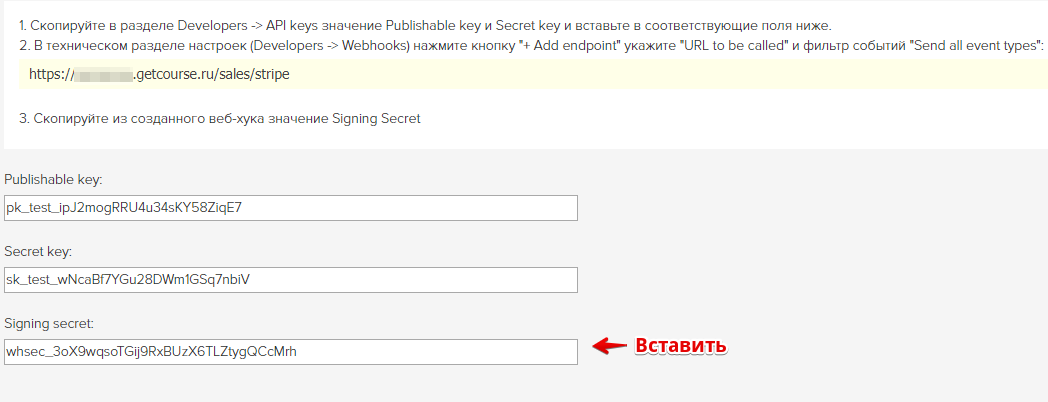Focus the Secret key input field
1048x402 pixels.
(291, 280)
